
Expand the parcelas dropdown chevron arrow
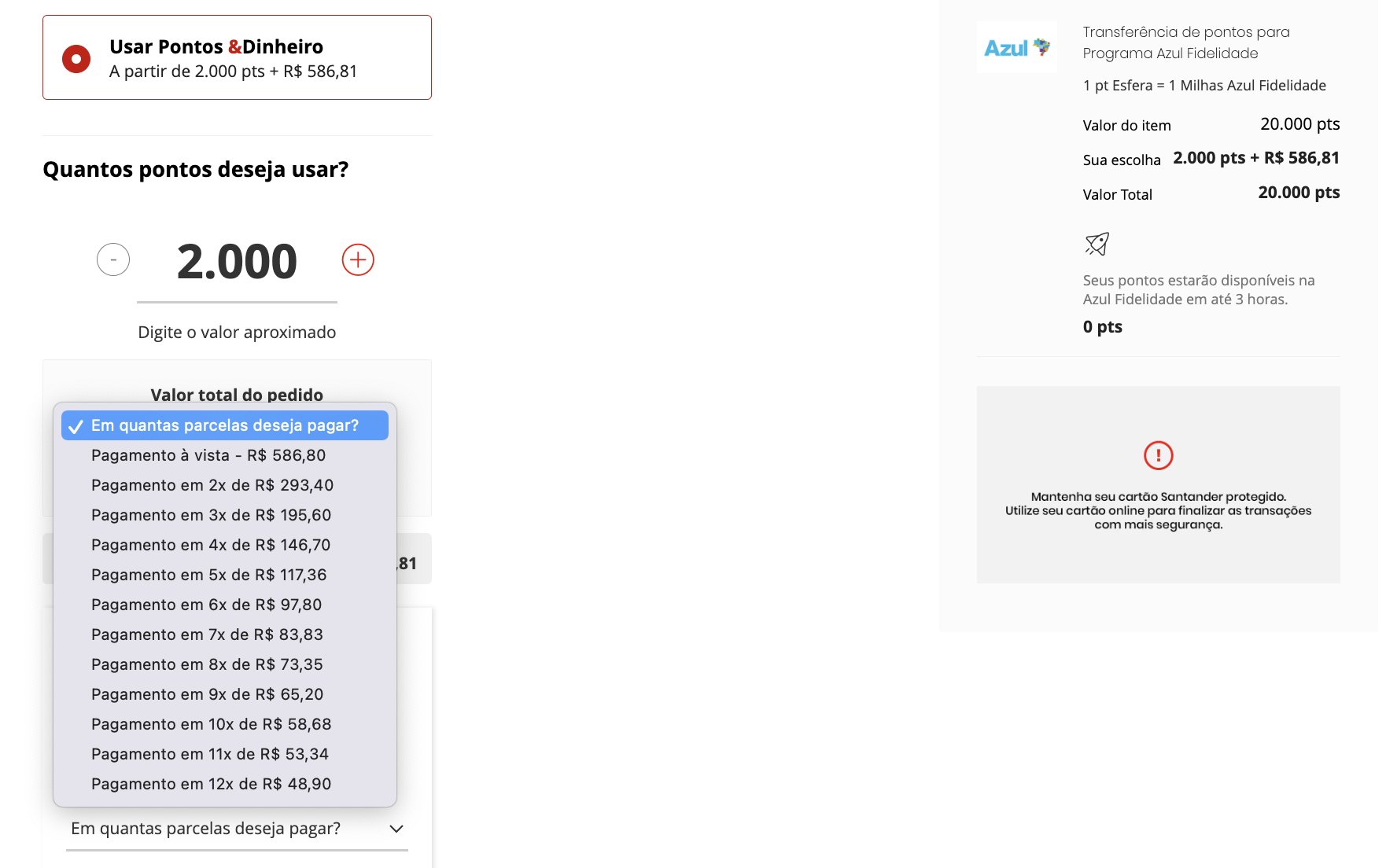click(x=396, y=829)
